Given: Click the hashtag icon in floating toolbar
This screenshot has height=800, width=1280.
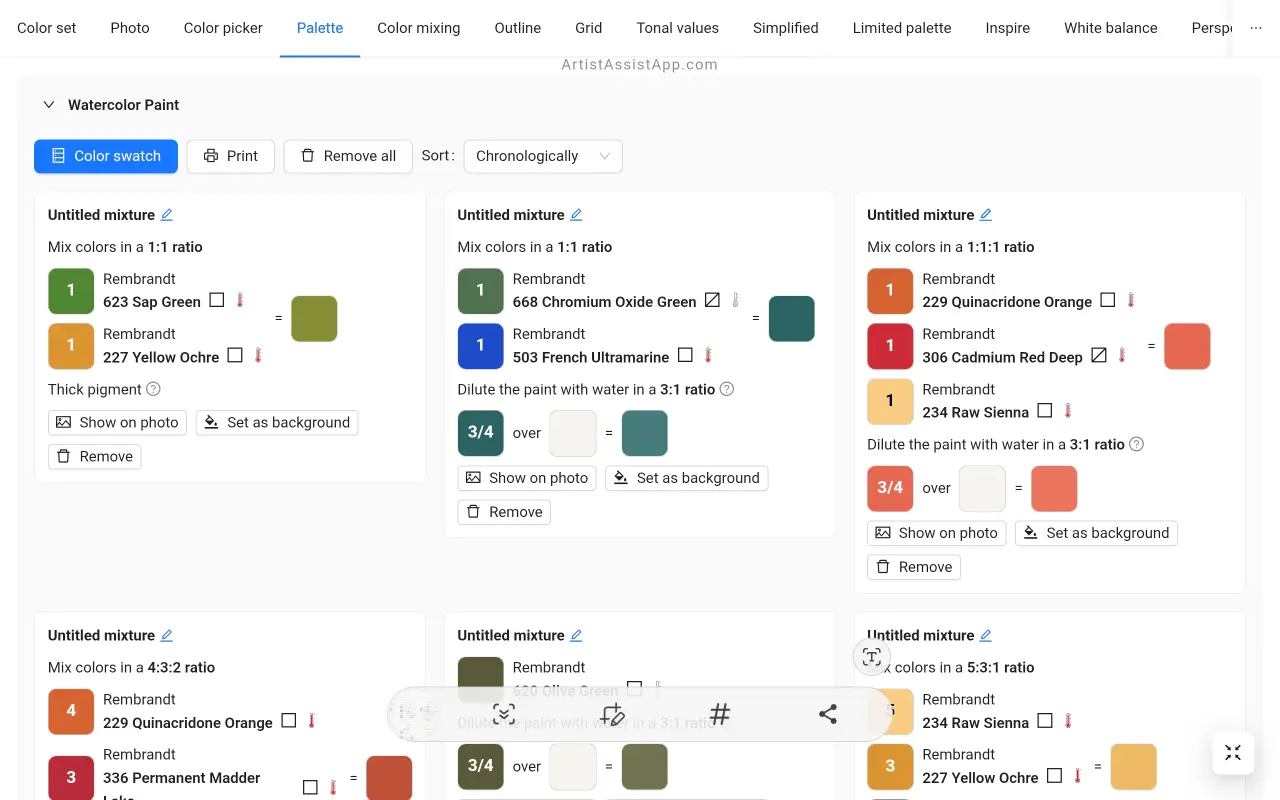Looking at the screenshot, I should (x=720, y=714).
